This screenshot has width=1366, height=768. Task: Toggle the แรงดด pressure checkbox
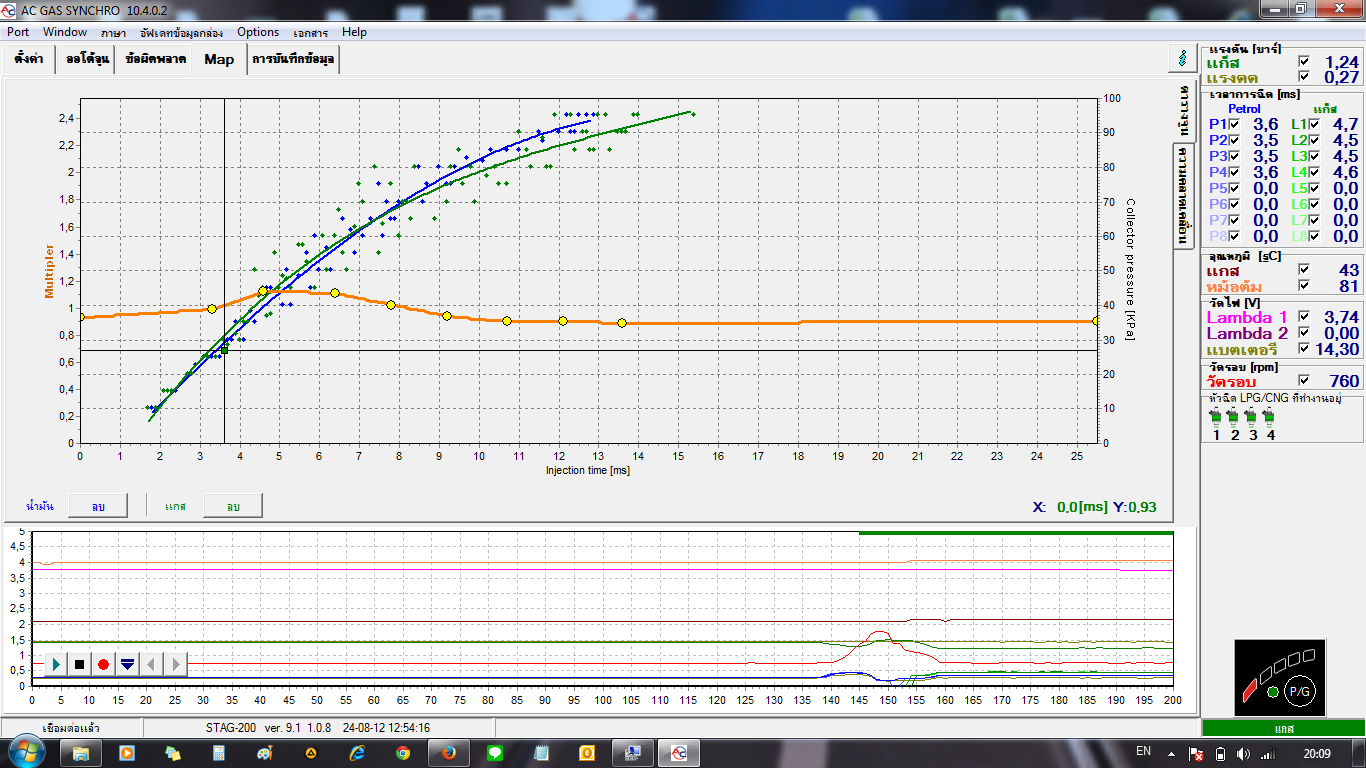click(1303, 77)
